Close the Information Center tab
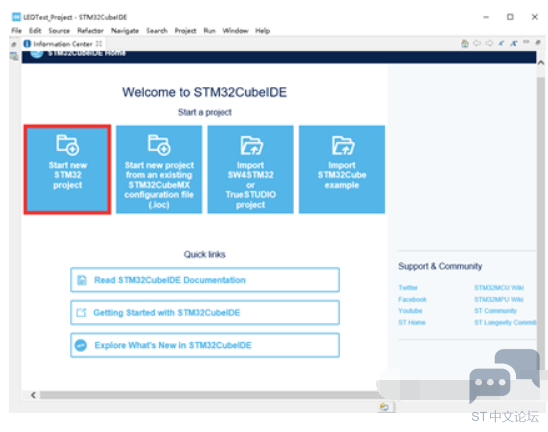548x432 pixels. coord(99,44)
